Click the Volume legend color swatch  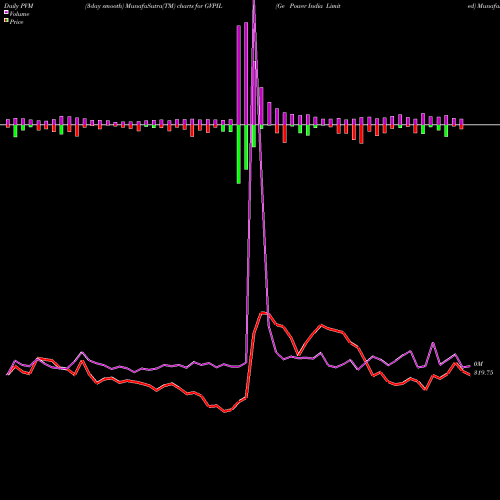(6, 13)
